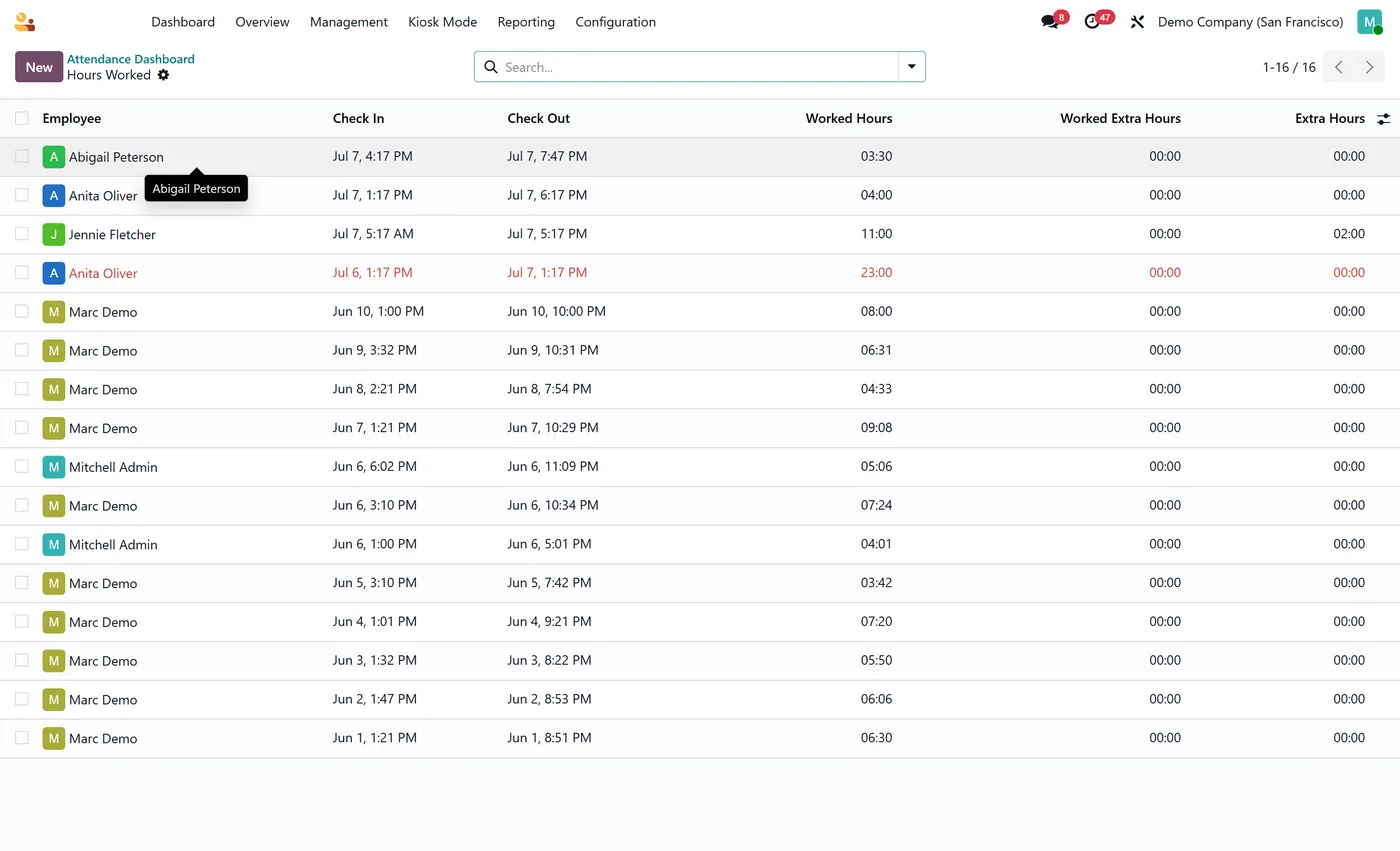Click the 09:08 worked hours cell
1400x851 pixels.
click(x=876, y=427)
